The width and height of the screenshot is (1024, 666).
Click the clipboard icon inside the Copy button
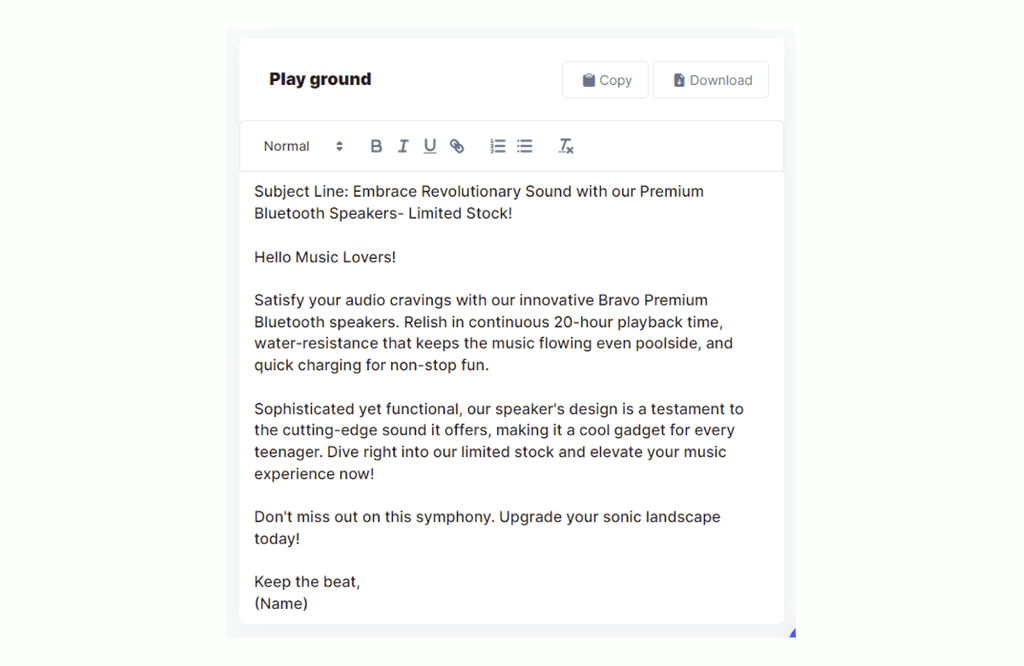(590, 80)
